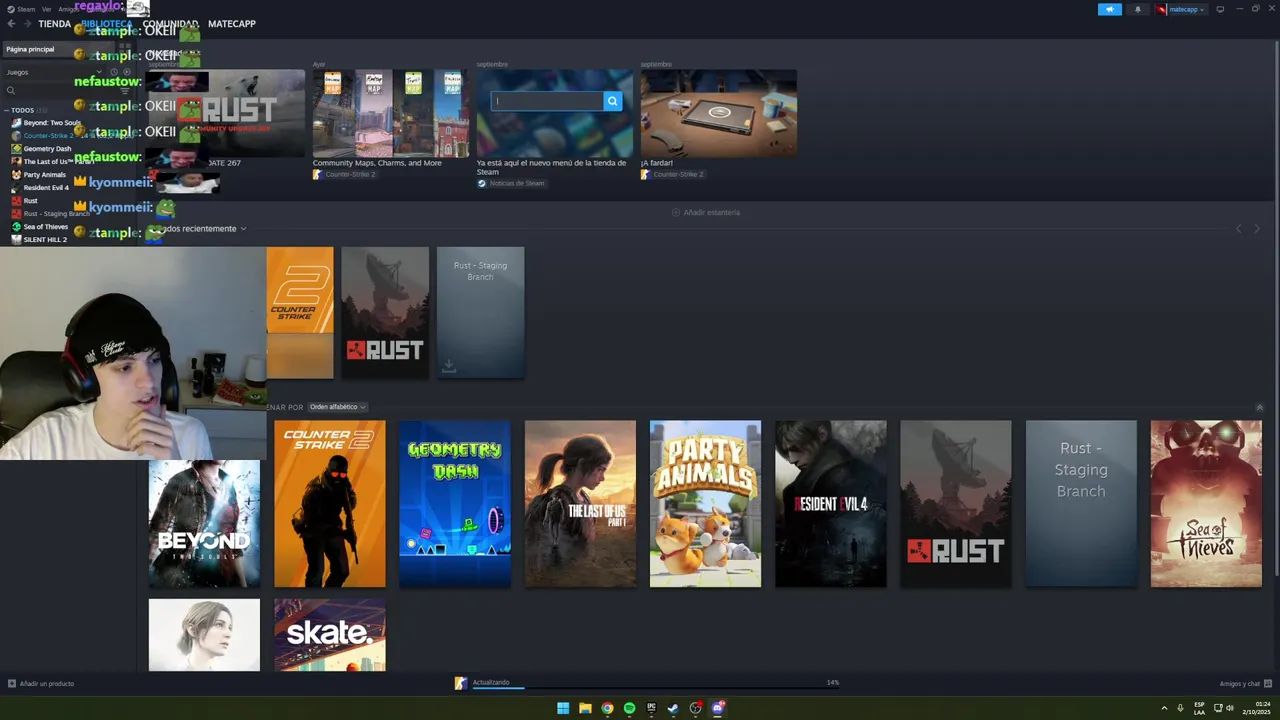Click Añadir un producto
1280x720 pixels.
click(41, 683)
